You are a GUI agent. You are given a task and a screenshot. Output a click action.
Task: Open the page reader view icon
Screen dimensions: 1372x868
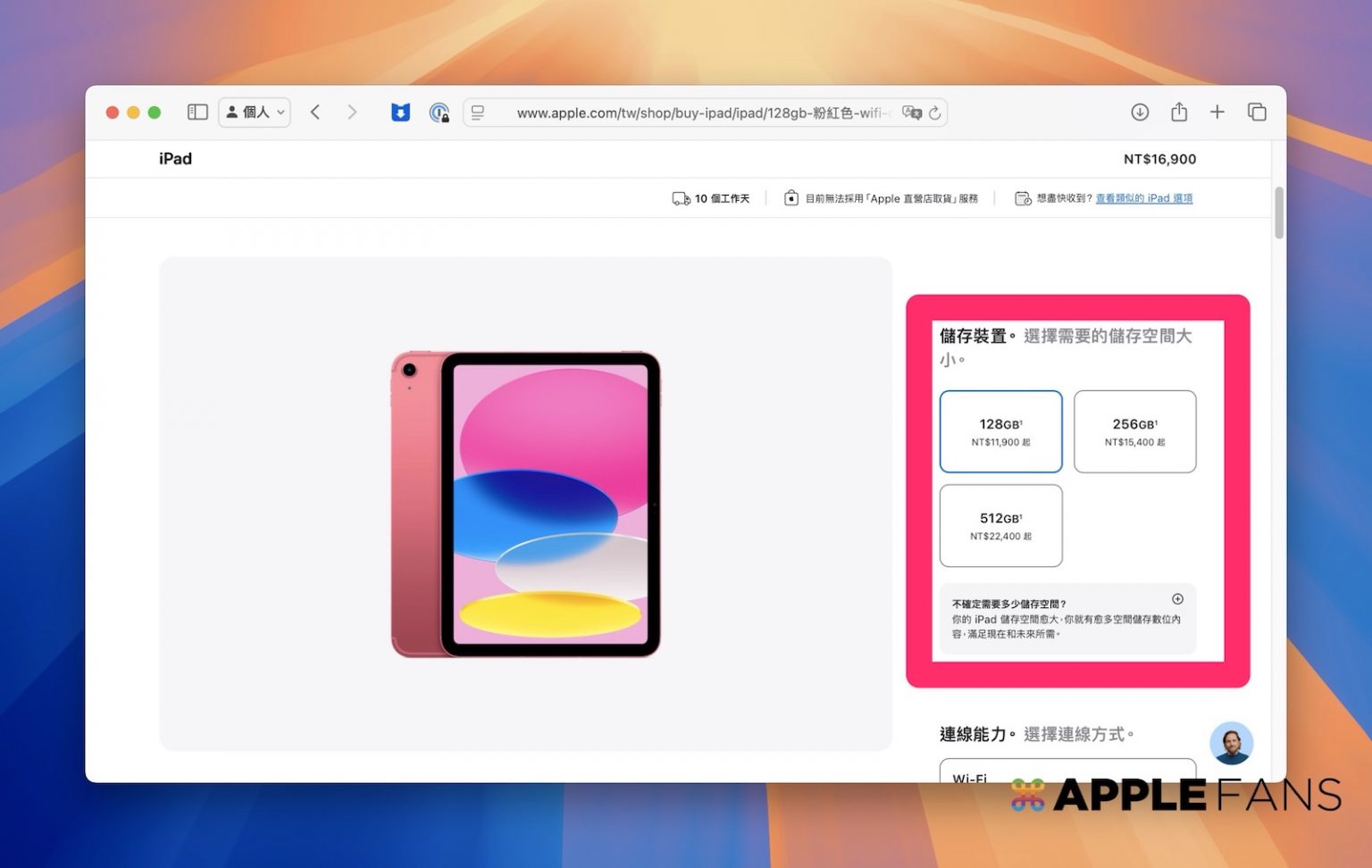(x=479, y=113)
